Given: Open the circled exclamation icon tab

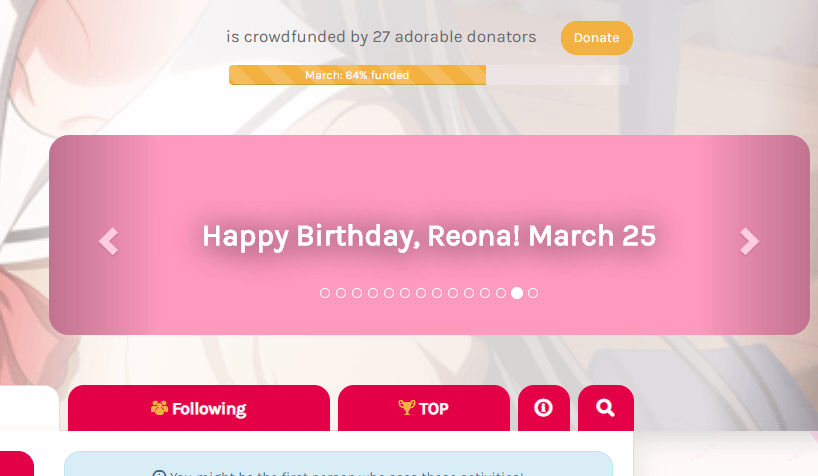Looking at the screenshot, I should (544, 408).
